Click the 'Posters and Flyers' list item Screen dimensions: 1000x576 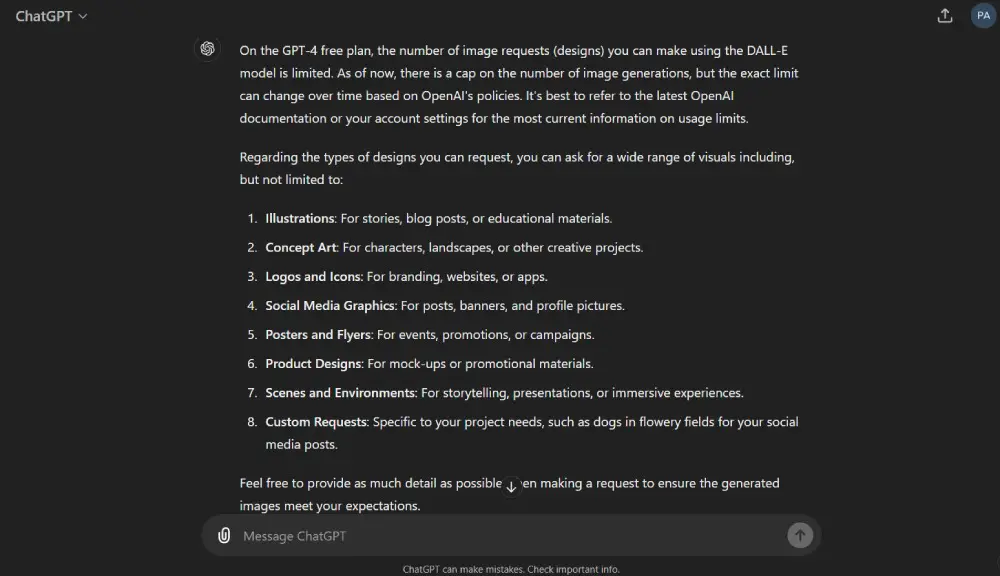click(x=430, y=335)
